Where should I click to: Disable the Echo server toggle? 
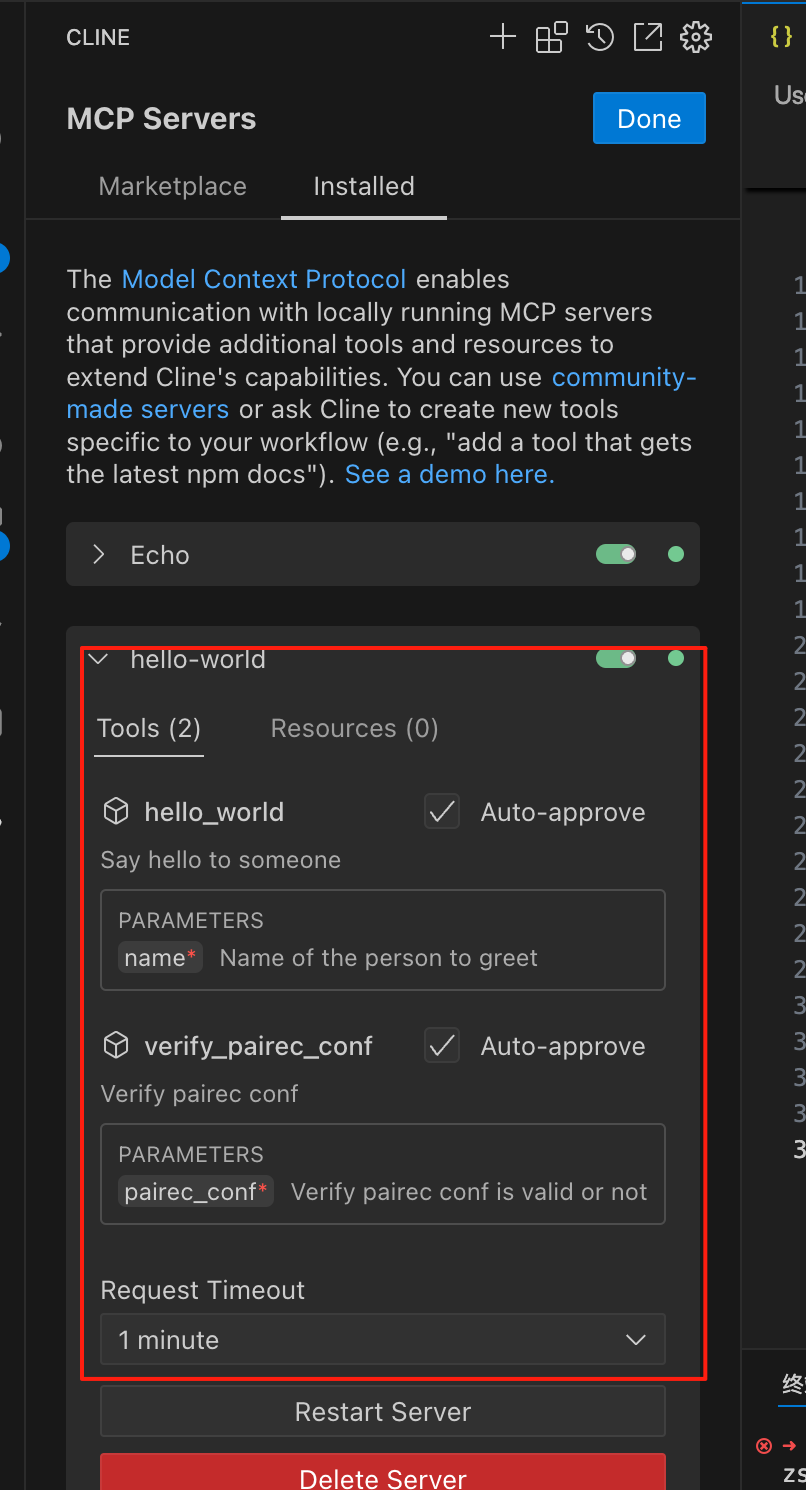[616, 554]
